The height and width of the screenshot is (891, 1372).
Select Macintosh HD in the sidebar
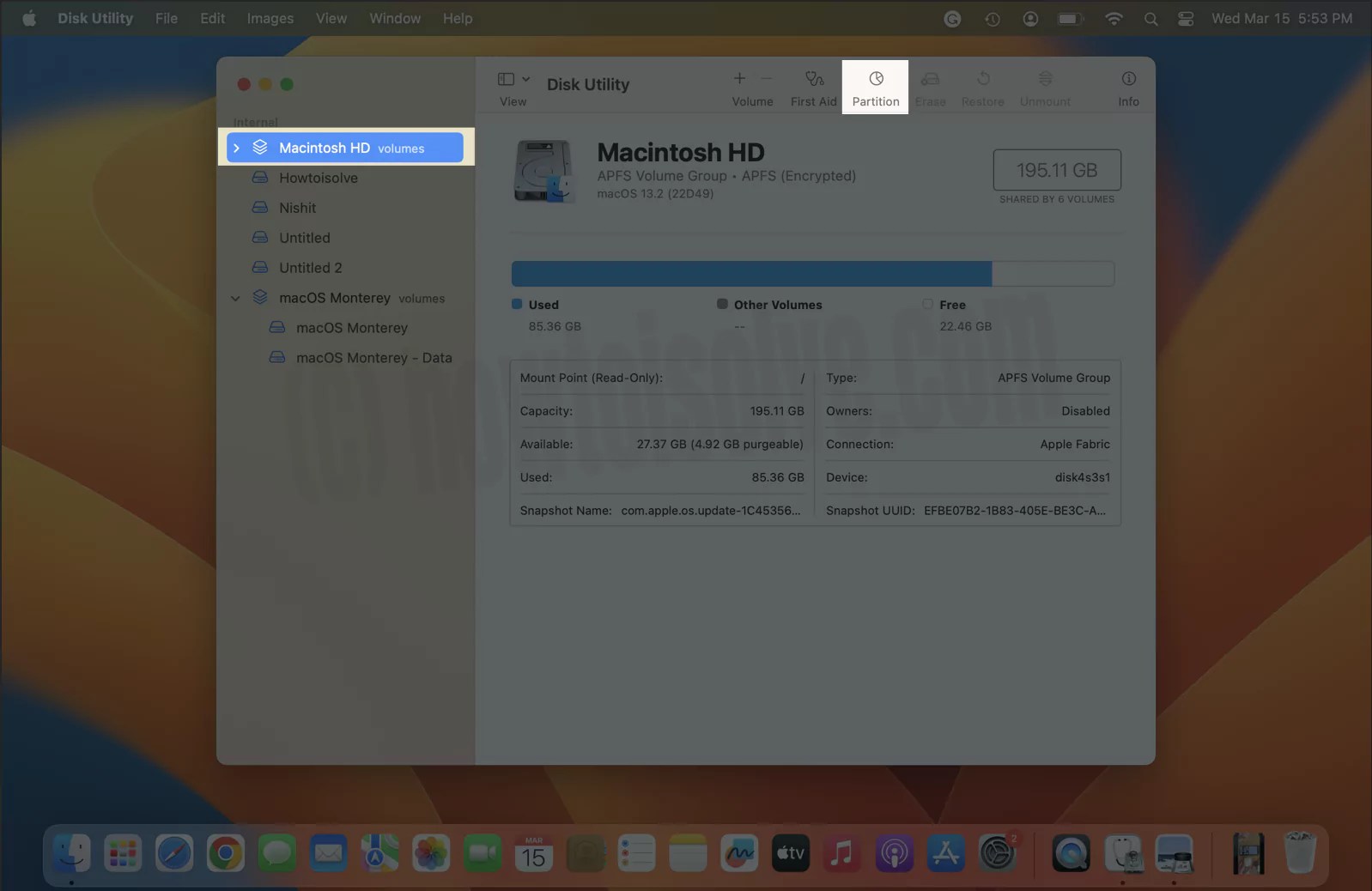point(345,148)
